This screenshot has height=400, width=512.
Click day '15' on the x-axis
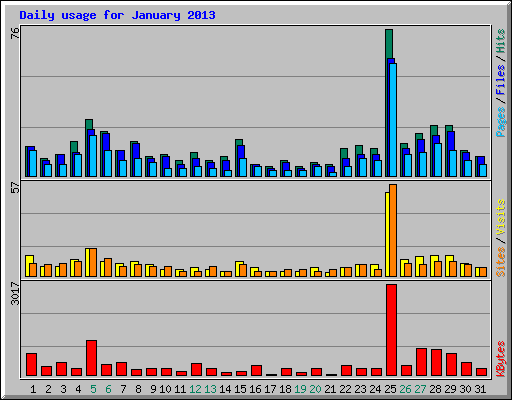[240, 389]
